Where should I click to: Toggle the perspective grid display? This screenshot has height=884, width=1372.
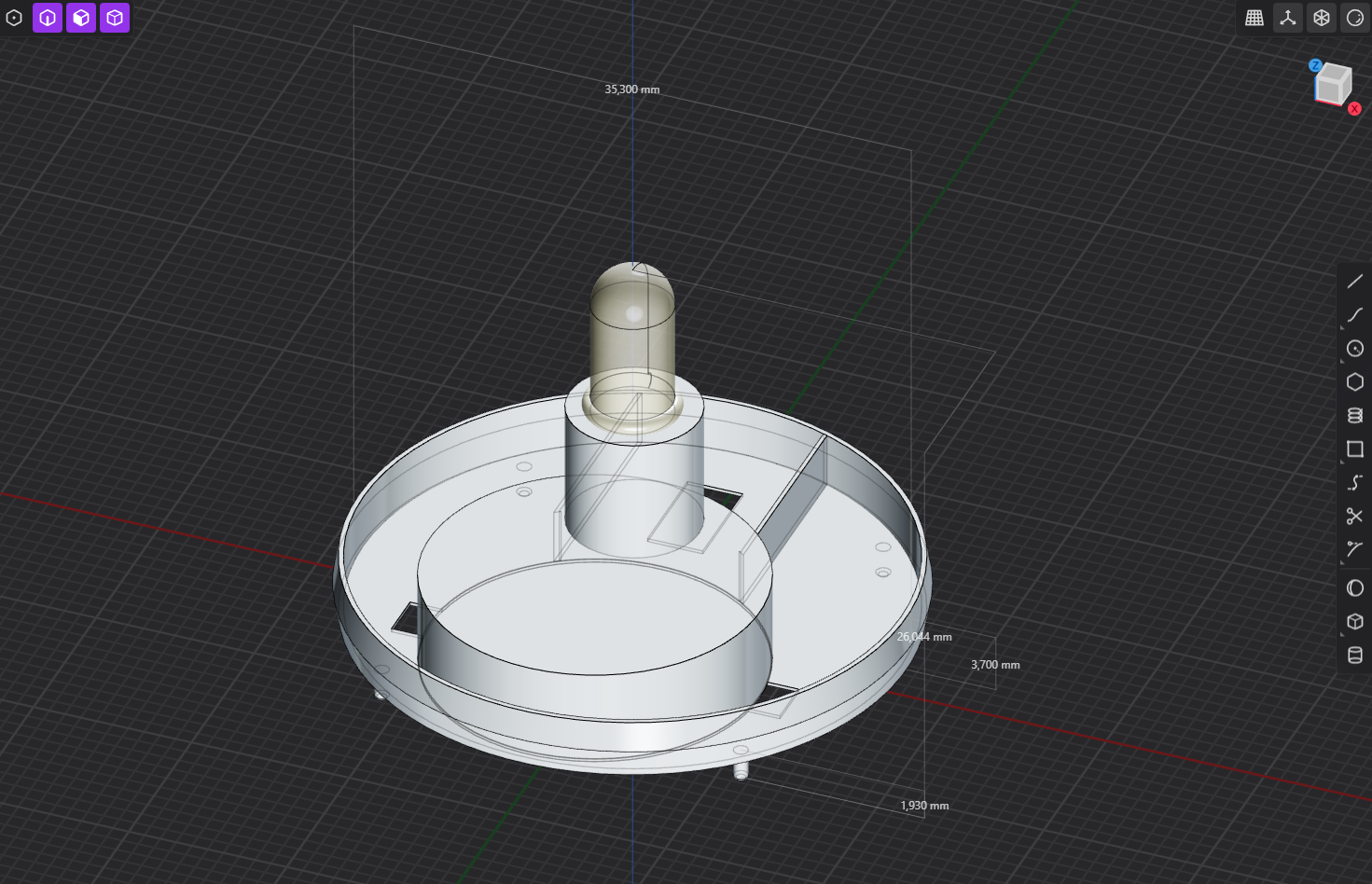pyautogui.click(x=1254, y=18)
